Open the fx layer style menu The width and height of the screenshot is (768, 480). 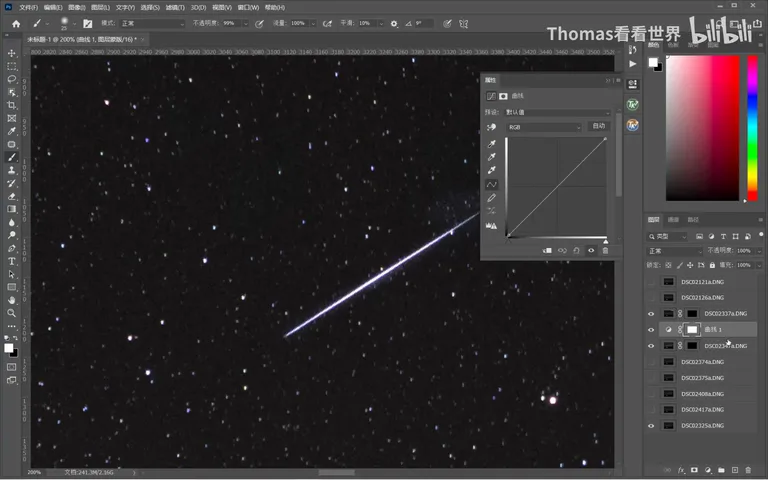point(681,470)
